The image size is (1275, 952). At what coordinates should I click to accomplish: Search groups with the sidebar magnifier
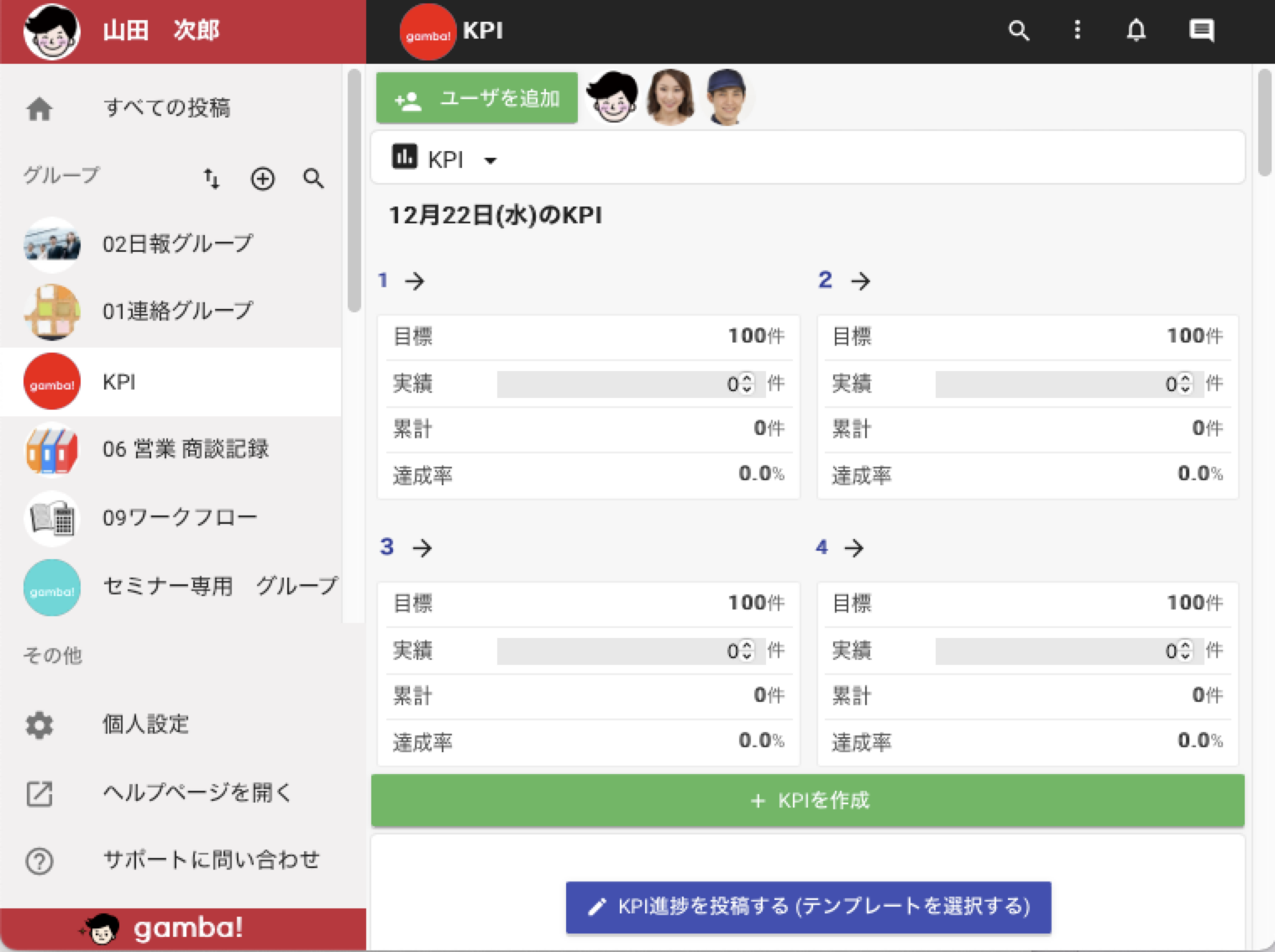(x=313, y=178)
